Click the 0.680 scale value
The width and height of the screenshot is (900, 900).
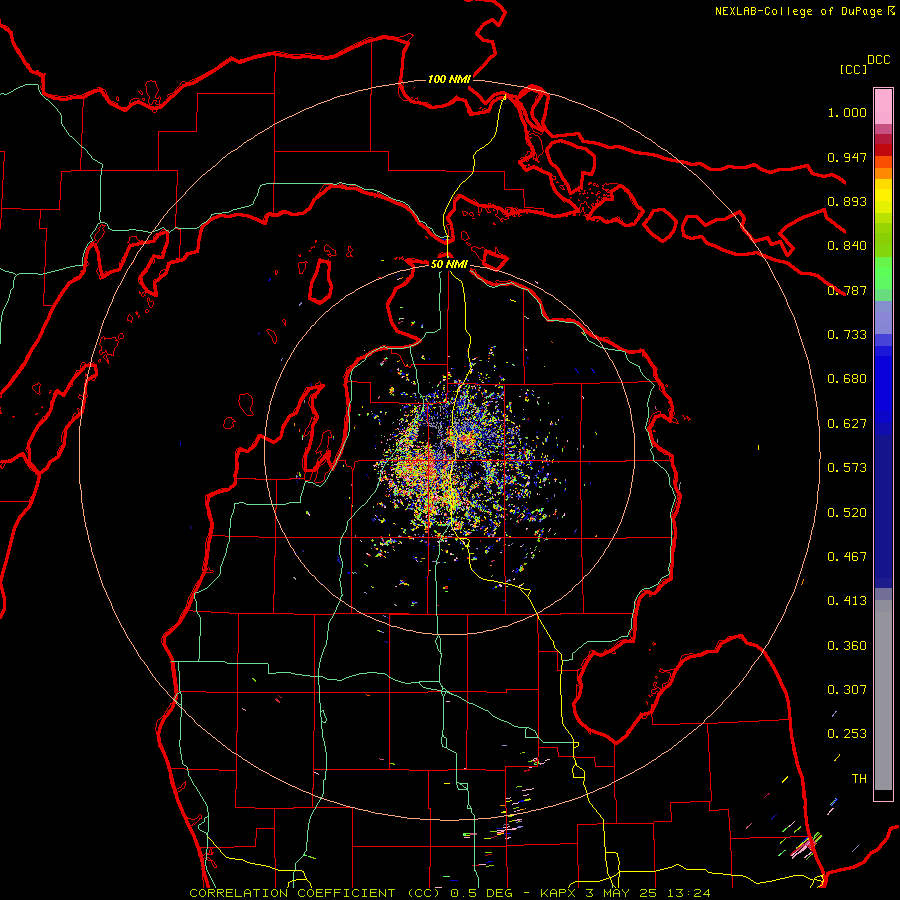[x=847, y=379]
